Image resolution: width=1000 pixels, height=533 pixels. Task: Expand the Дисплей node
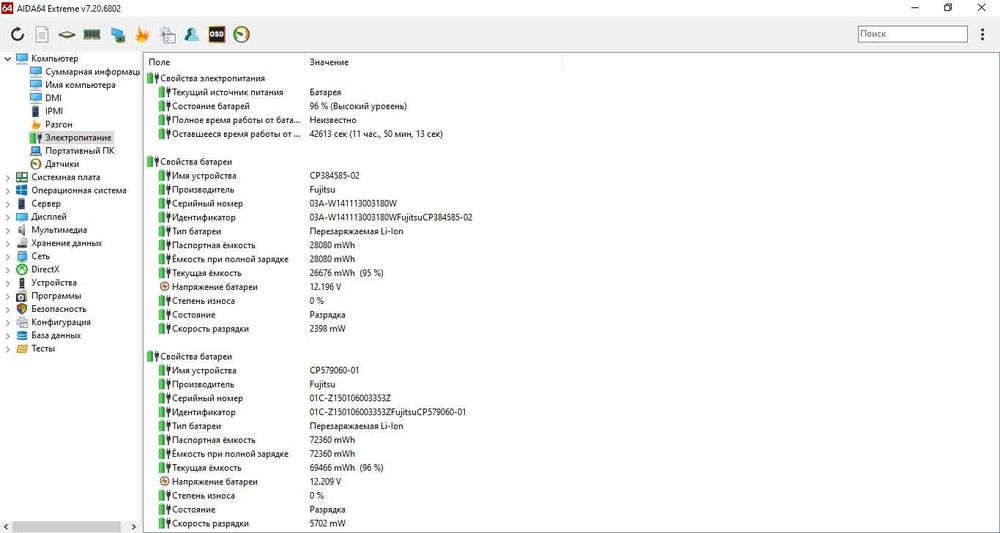[7, 217]
